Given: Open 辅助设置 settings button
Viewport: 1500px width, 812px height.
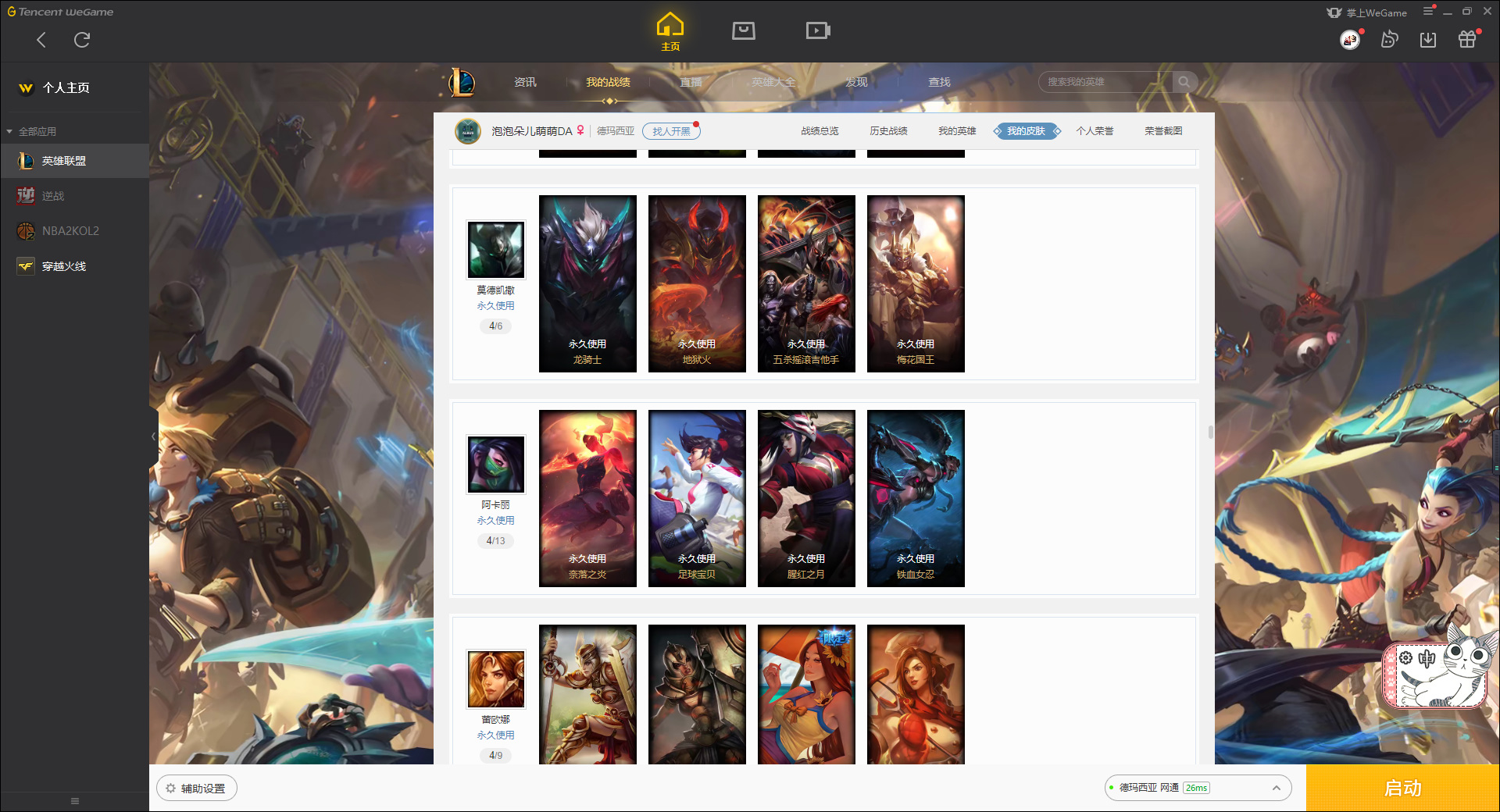Looking at the screenshot, I should click(197, 789).
